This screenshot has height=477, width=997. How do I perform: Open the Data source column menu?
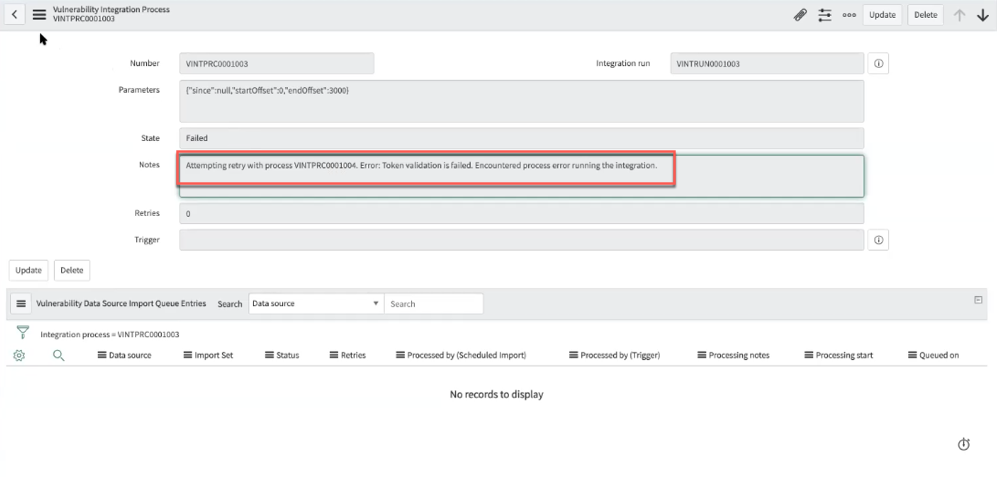[102, 355]
